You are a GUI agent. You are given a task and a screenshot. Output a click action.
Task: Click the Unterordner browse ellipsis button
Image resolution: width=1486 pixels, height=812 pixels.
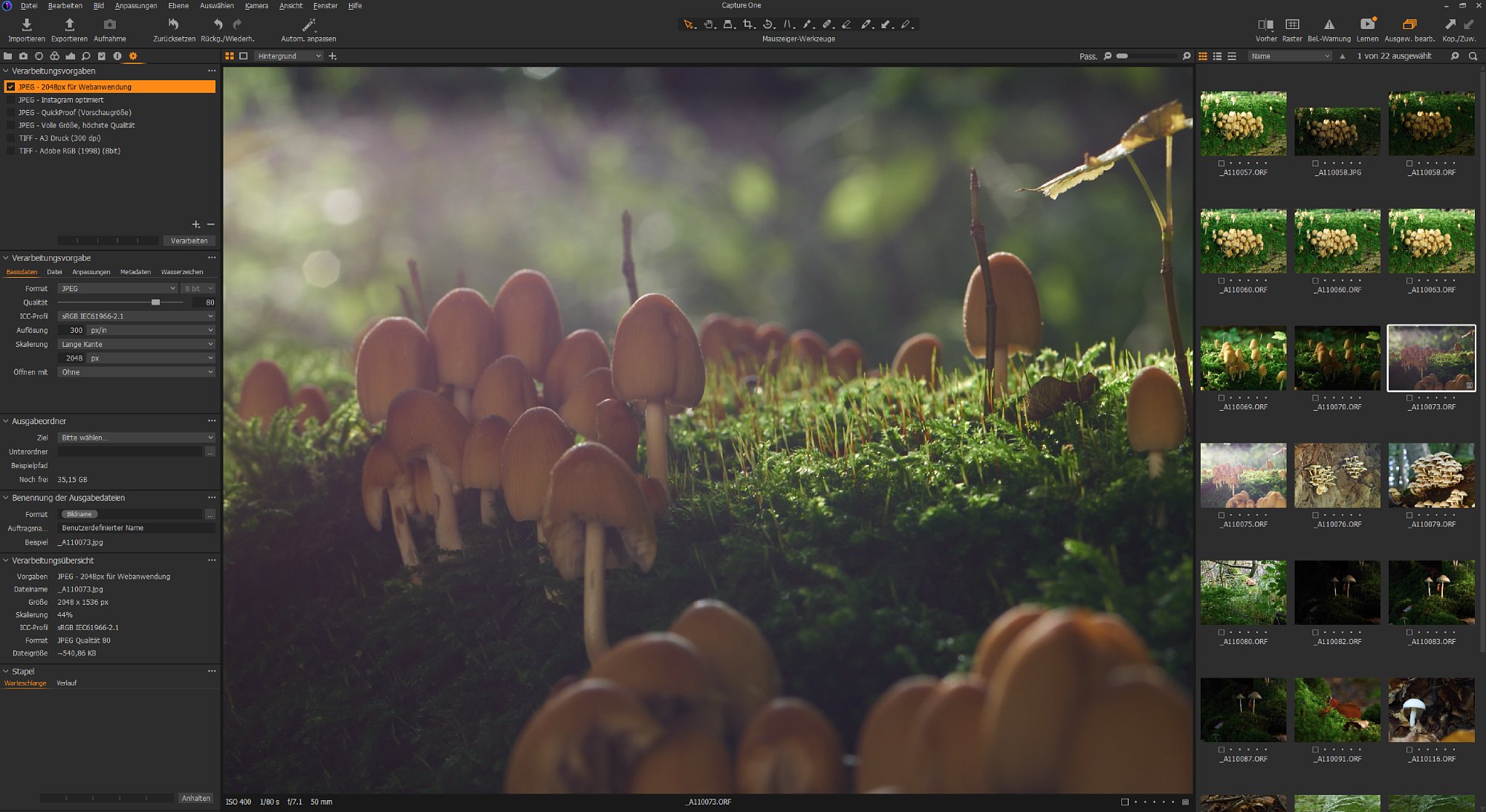(210, 452)
